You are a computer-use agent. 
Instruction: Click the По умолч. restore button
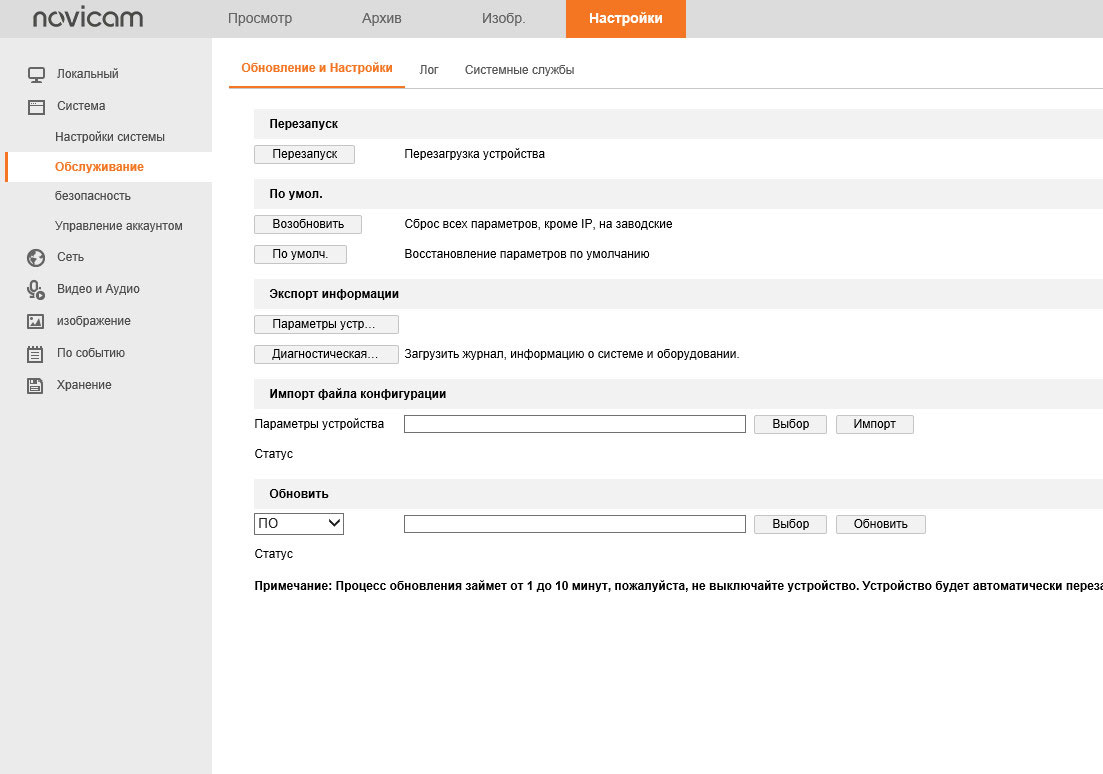point(300,254)
